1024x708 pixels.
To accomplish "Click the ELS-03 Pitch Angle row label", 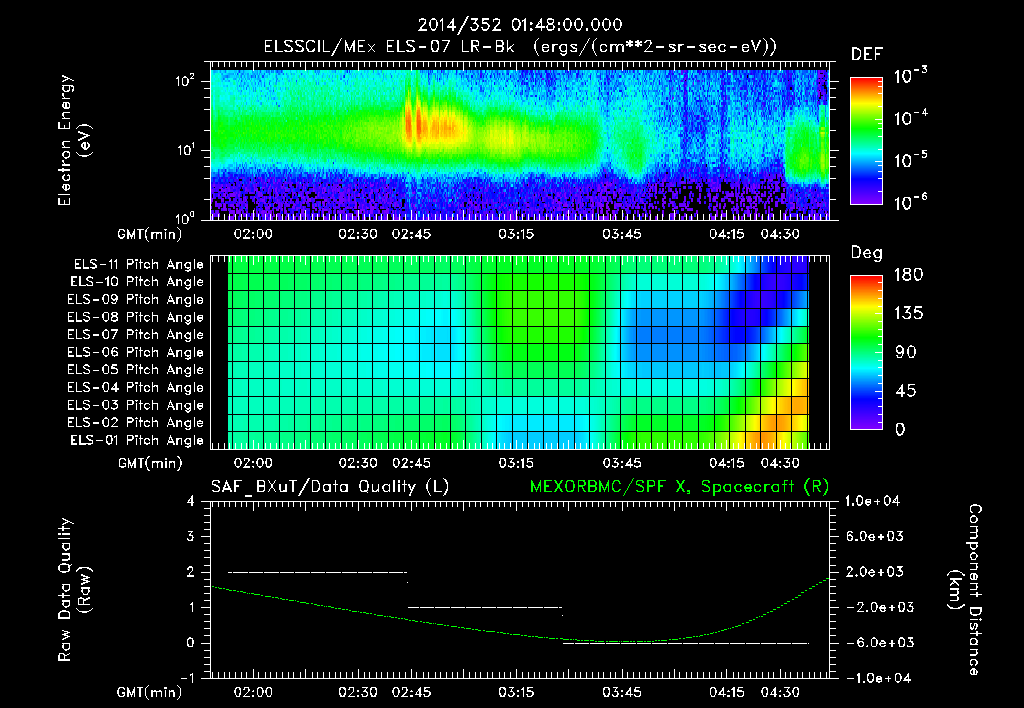I will pos(135,406).
